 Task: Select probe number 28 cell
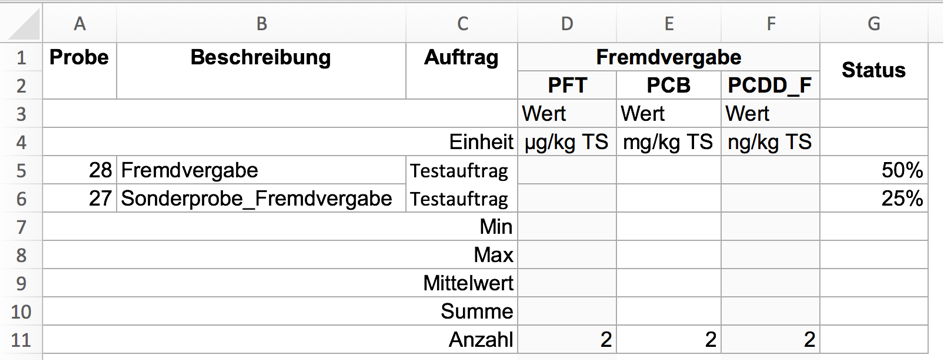point(79,171)
